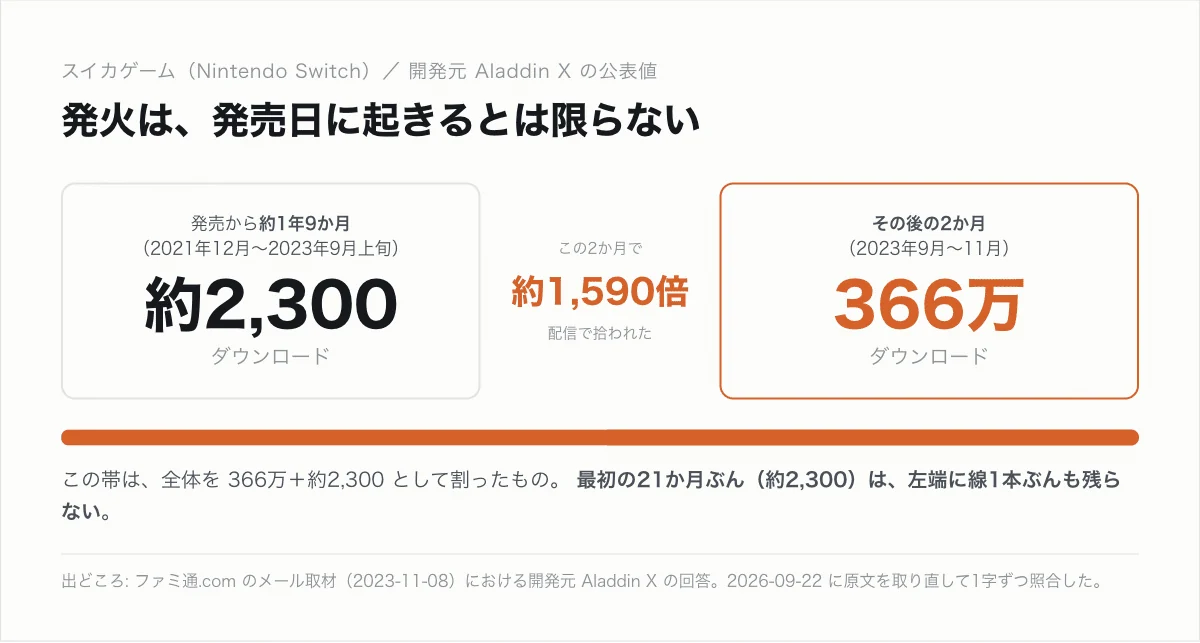Click the 約2,300 download figure
The width and height of the screenshot is (1200, 643).
(271, 304)
